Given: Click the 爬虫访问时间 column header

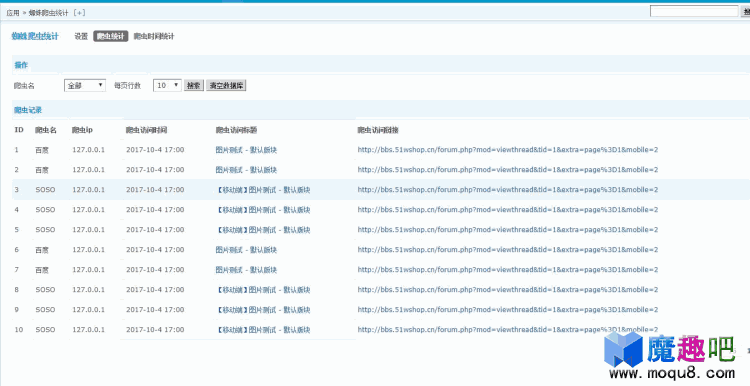Looking at the screenshot, I should click(146, 130).
